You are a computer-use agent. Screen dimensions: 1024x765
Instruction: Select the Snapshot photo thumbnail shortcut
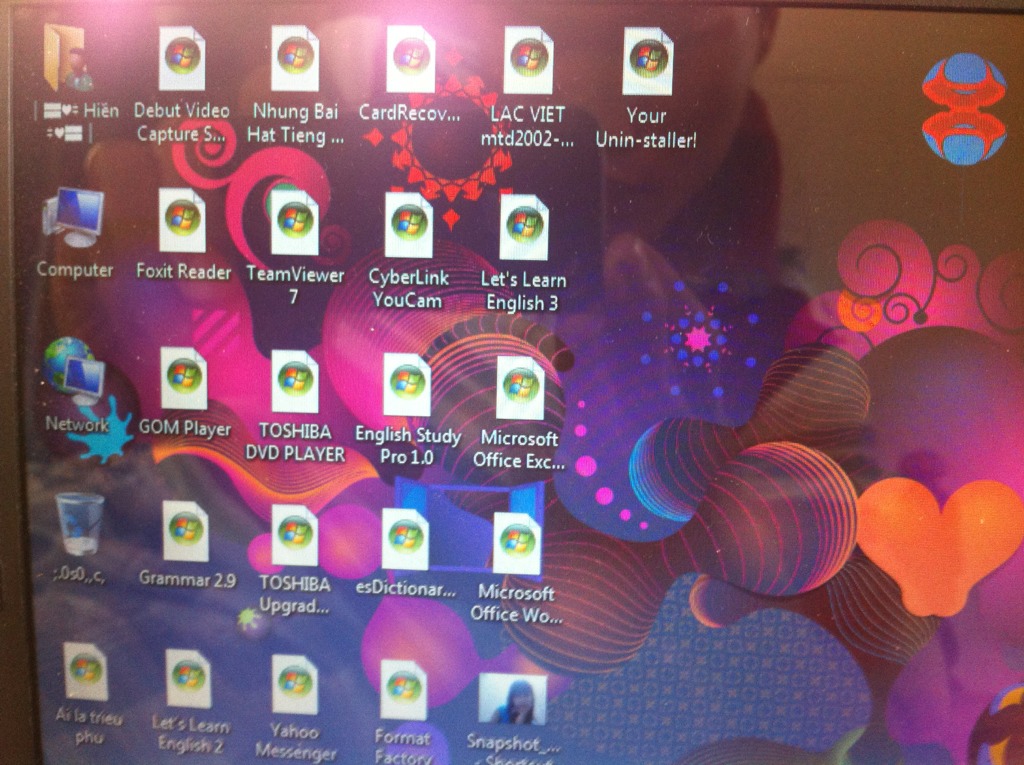pos(513,699)
